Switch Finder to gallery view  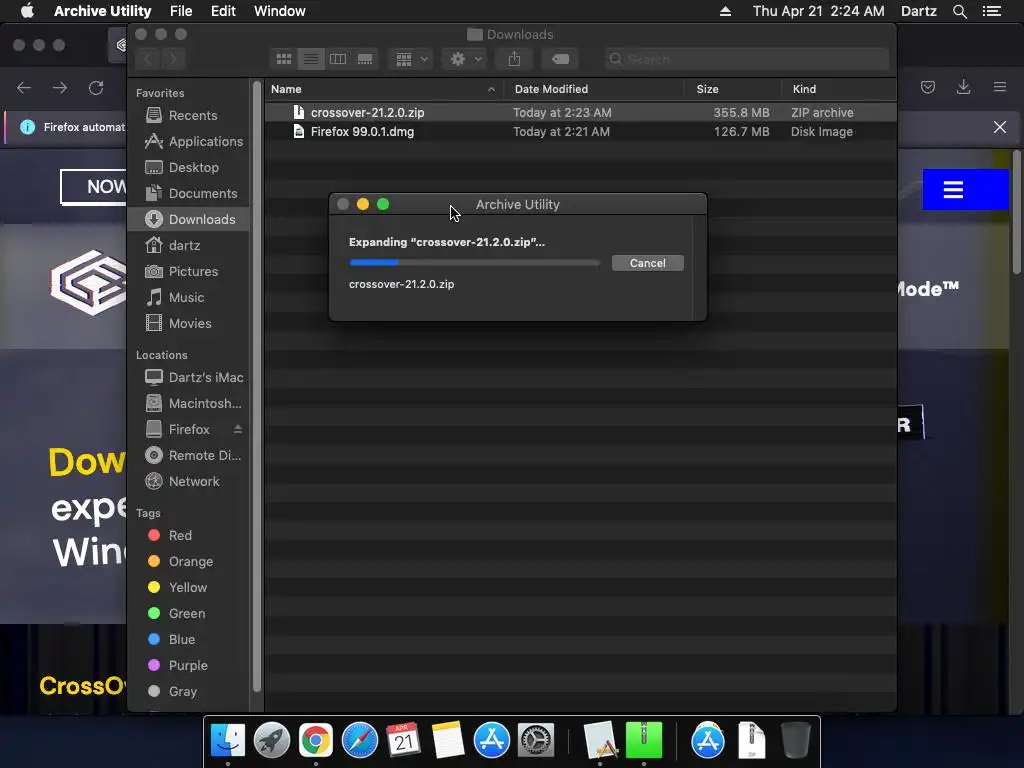pyautogui.click(x=365, y=59)
